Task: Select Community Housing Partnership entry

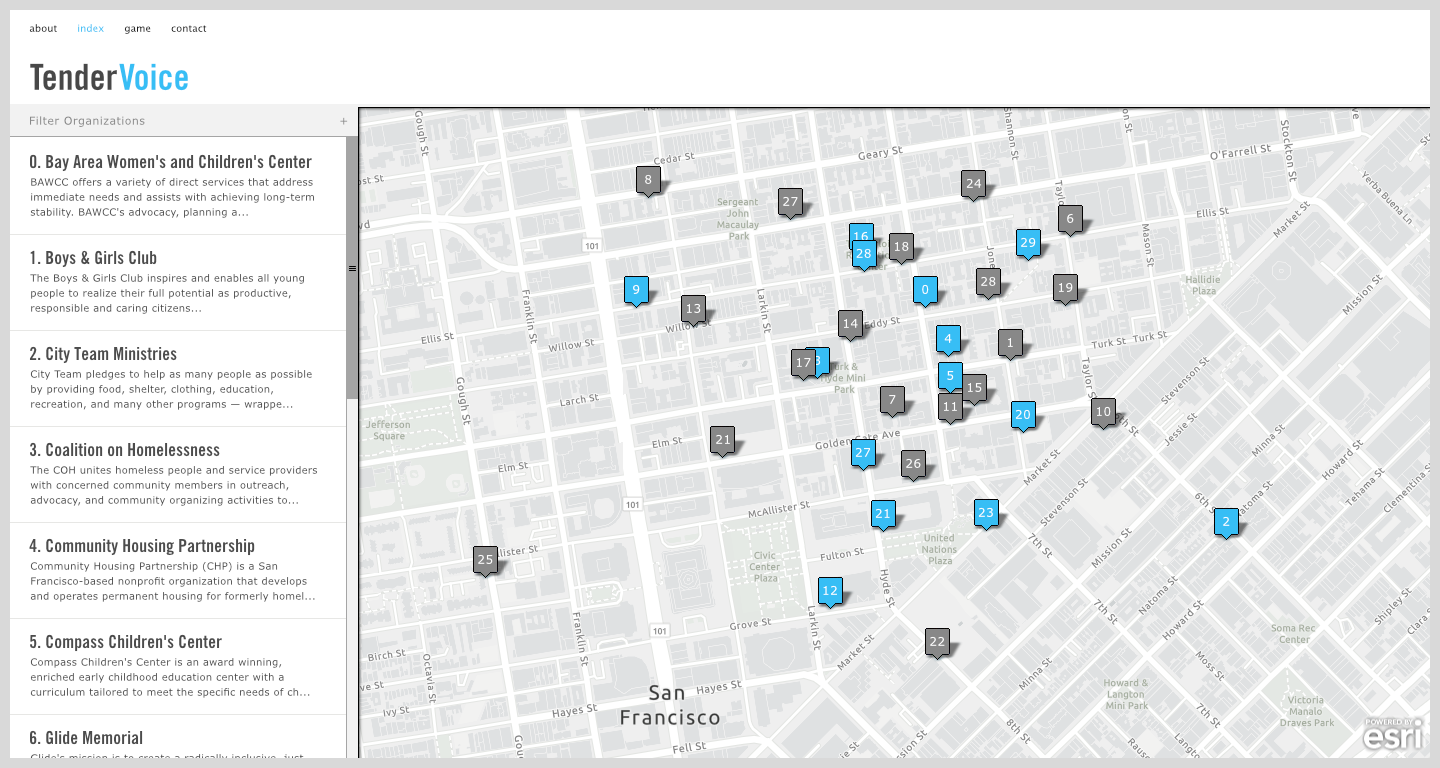Action: (178, 571)
